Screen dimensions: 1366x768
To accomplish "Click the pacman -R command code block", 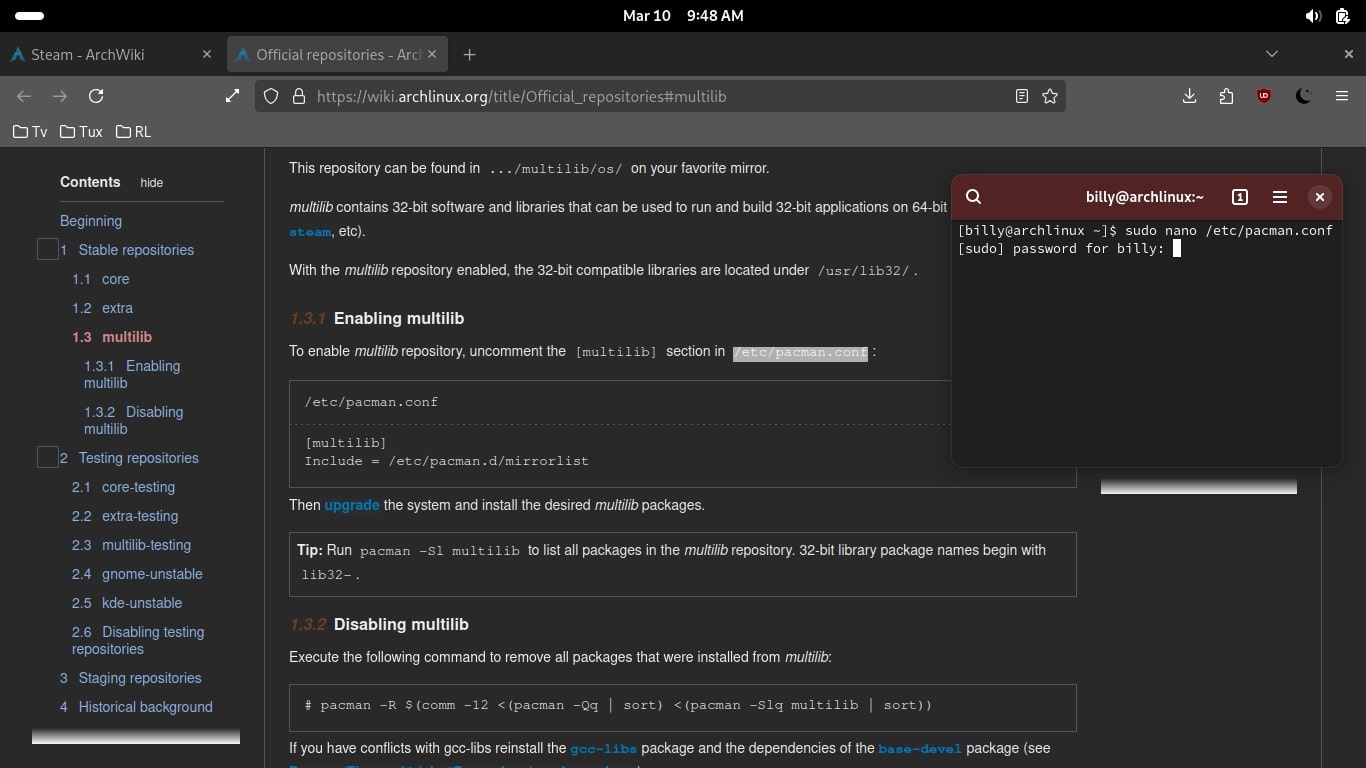I will [683, 708].
